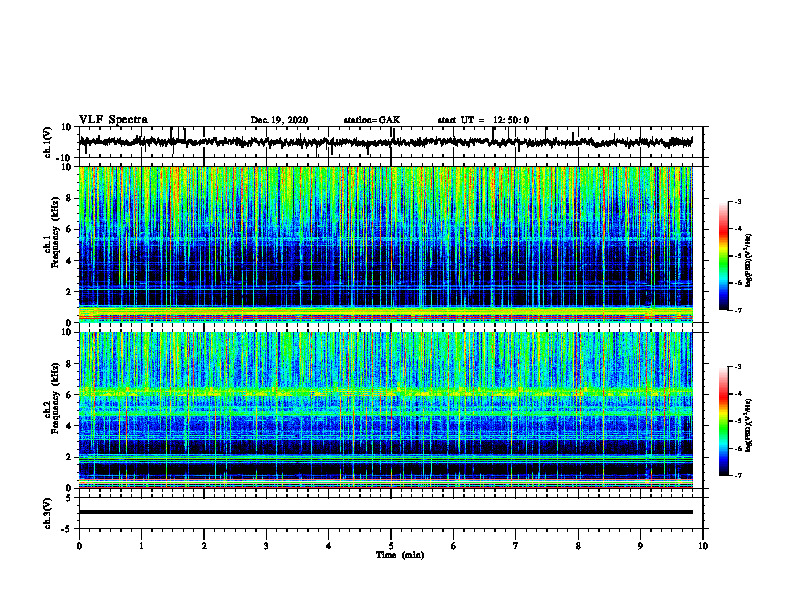
Task: Click the ch.1 color scale log(PSD) unit label
Action: click(x=748, y=261)
